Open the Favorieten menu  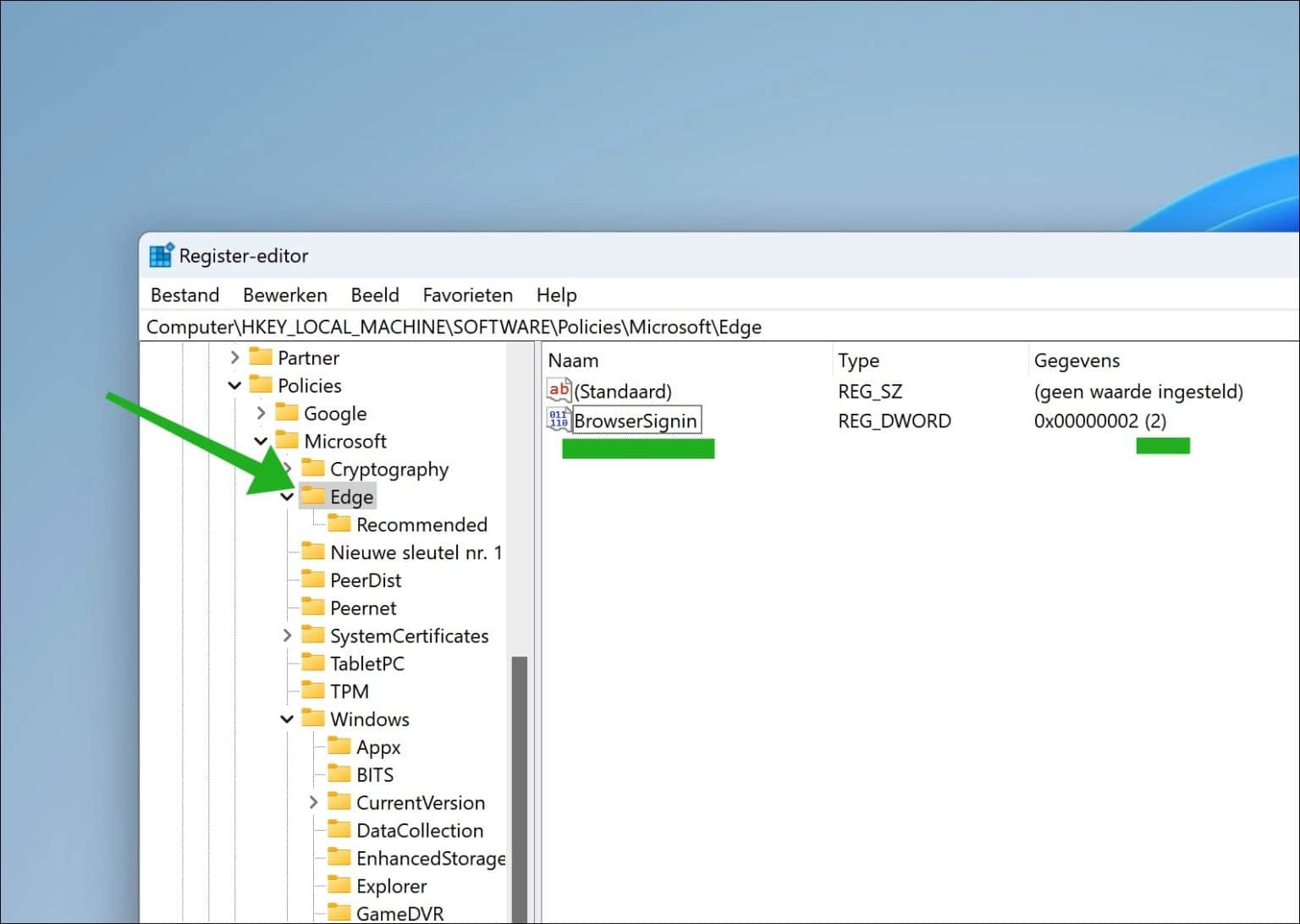pyautogui.click(x=467, y=295)
